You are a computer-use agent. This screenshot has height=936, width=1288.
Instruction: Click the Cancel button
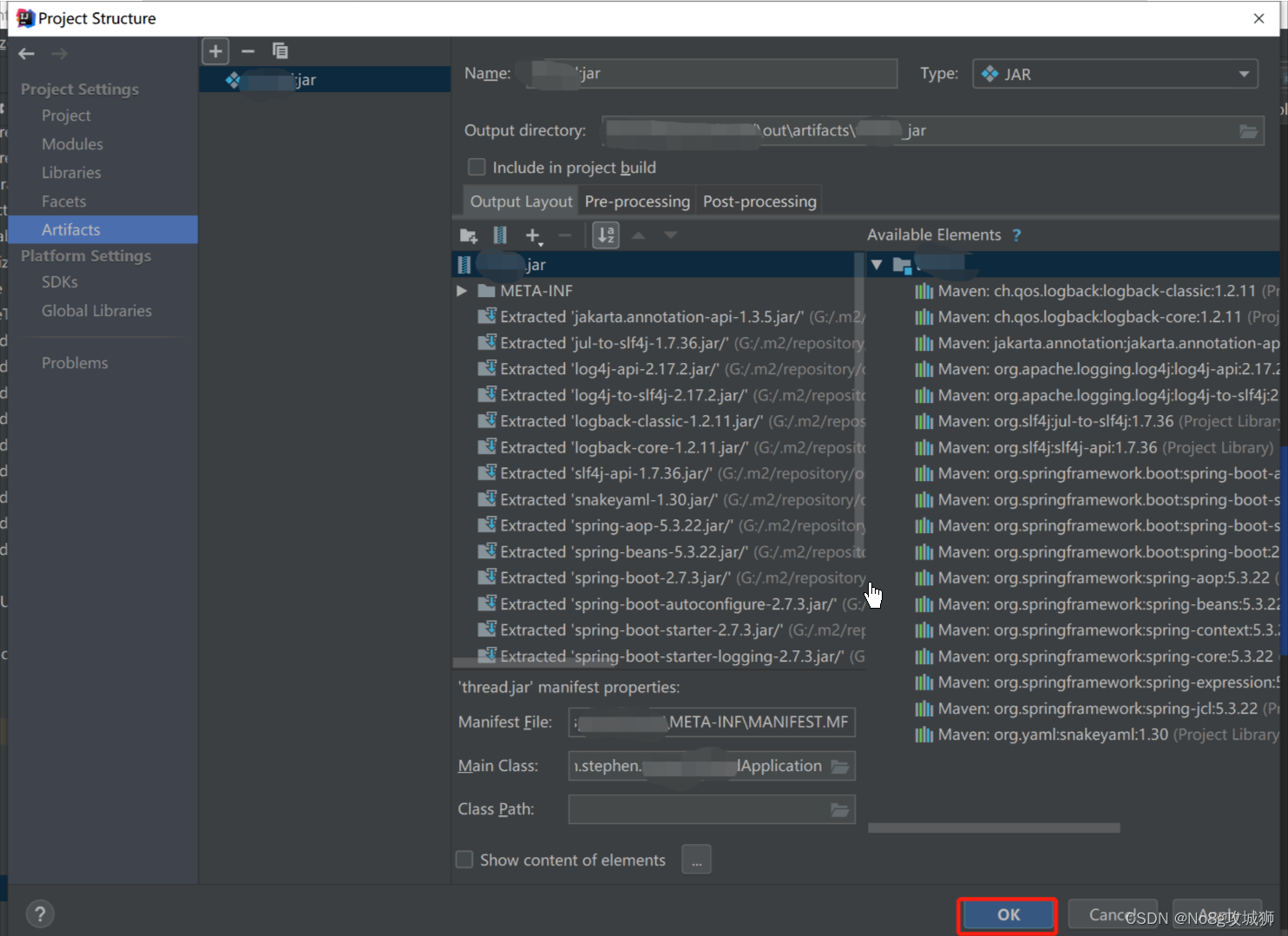coord(1113,914)
